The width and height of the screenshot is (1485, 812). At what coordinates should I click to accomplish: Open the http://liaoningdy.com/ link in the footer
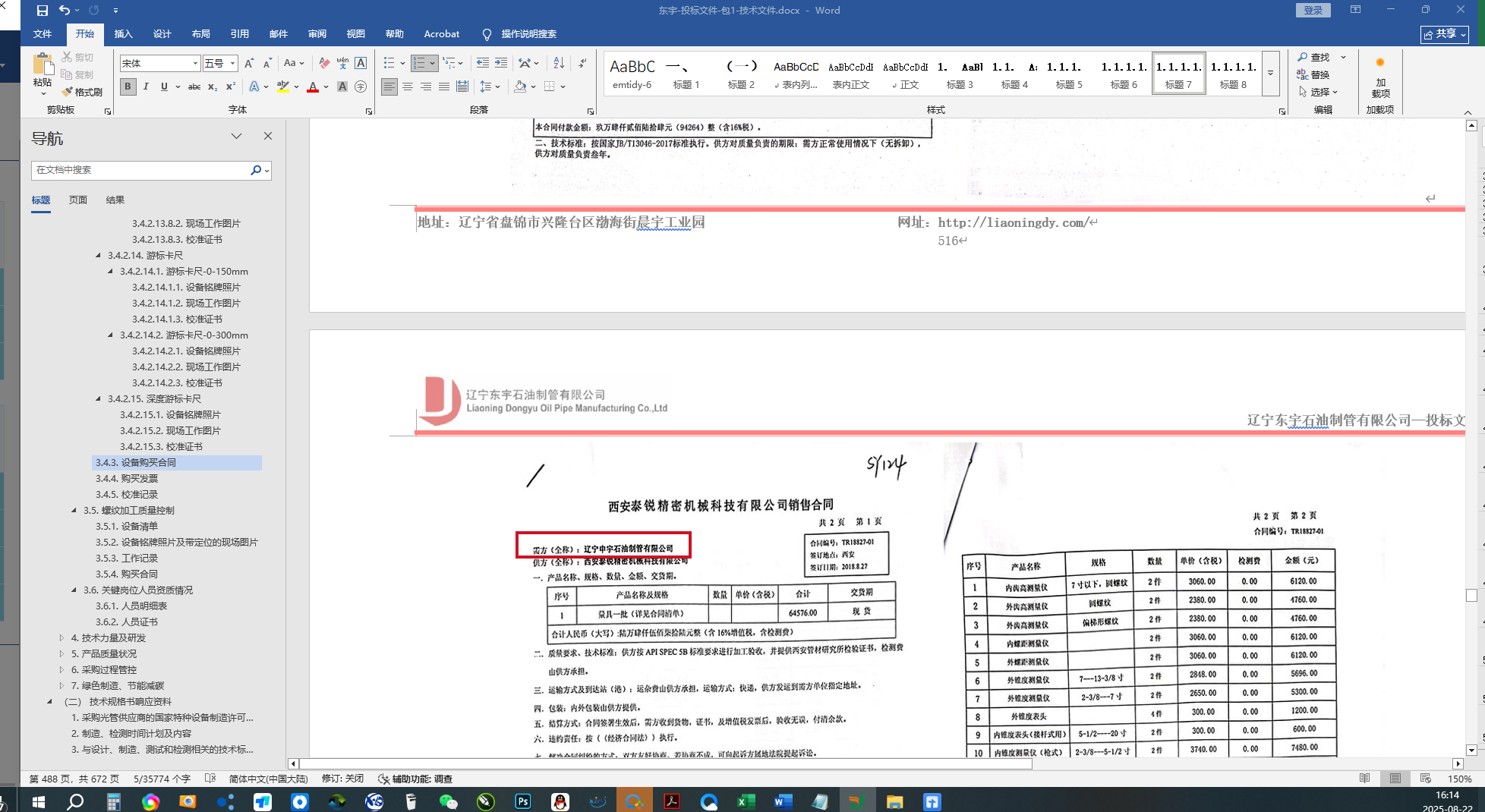click(1013, 222)
